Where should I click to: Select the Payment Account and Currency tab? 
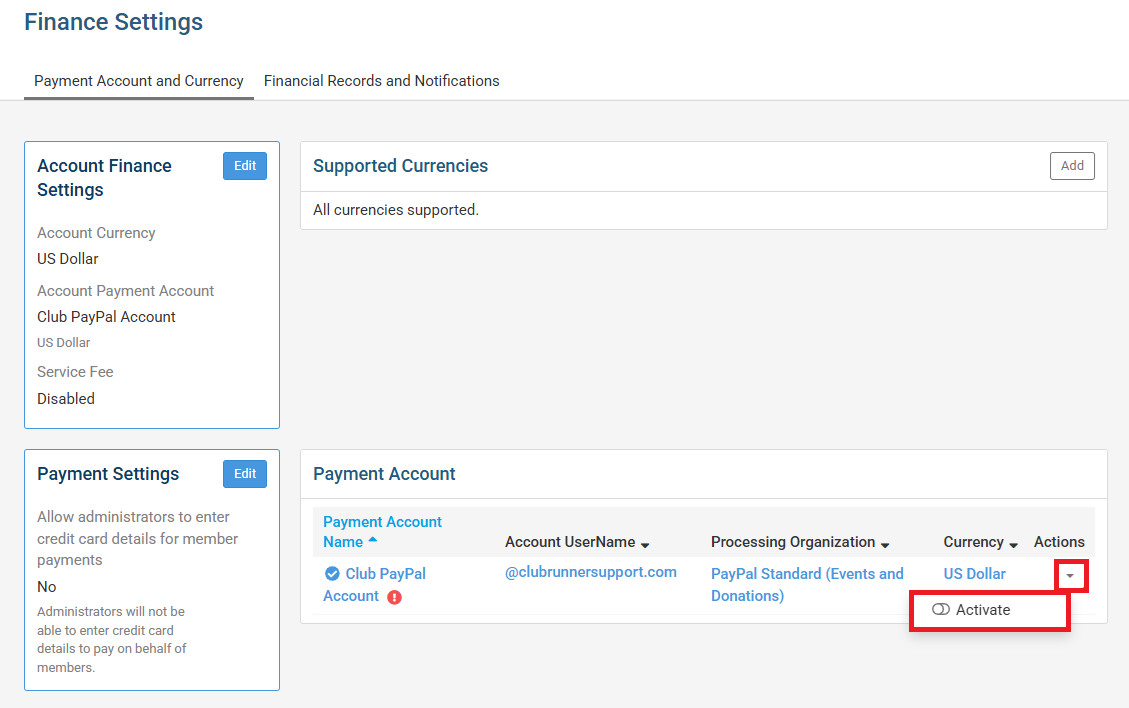[x=138, y=81]
